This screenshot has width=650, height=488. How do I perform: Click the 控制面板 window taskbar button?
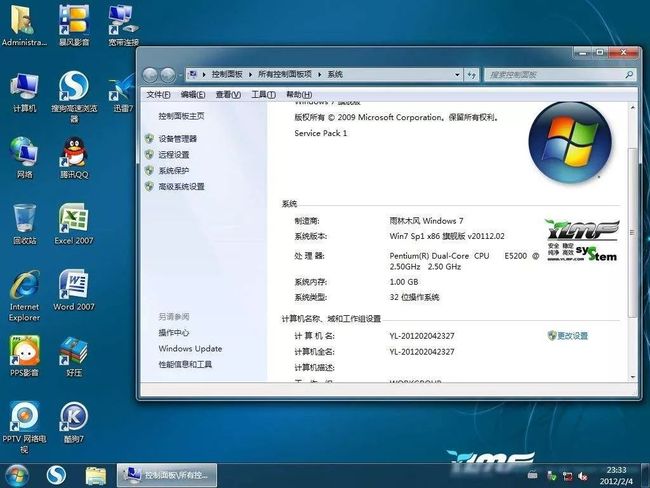coord(167,475)
